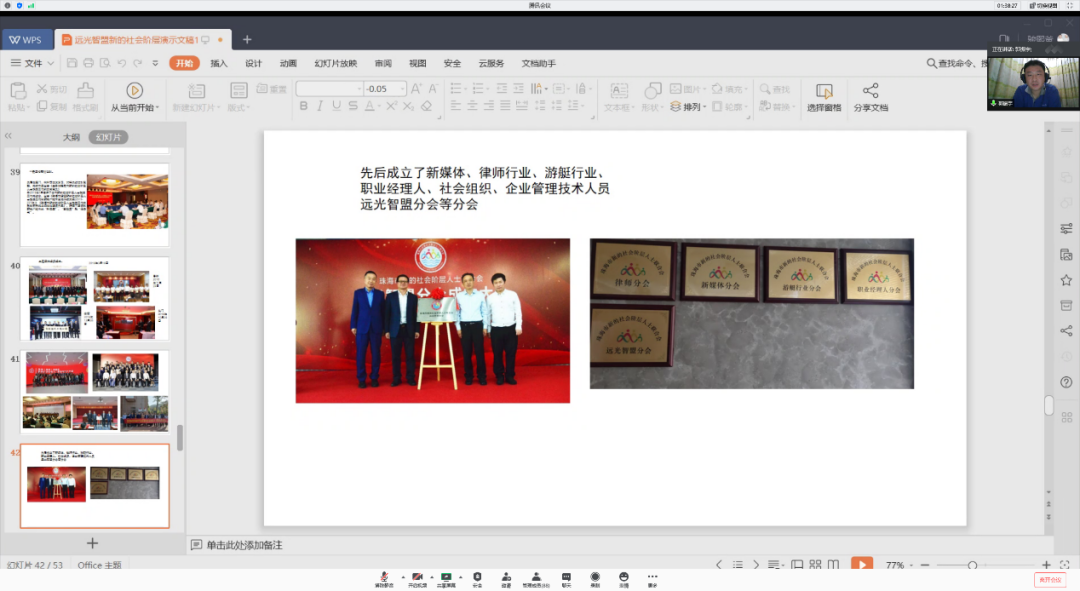
Task: Click the 选择窗格 selection pane icon
Action: 822,97
